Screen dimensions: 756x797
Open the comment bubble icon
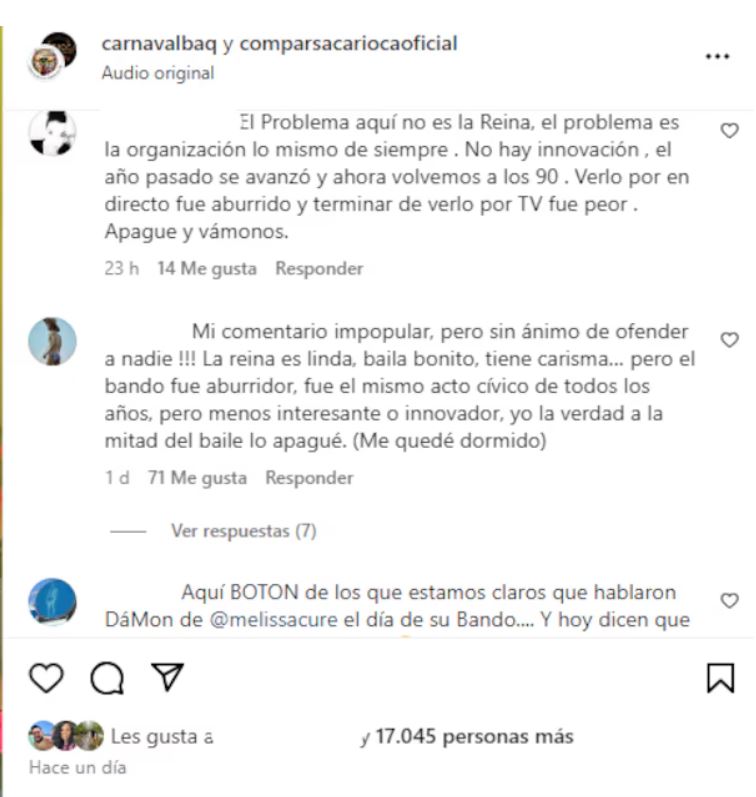pyautogui.click(x=107, y=678)
